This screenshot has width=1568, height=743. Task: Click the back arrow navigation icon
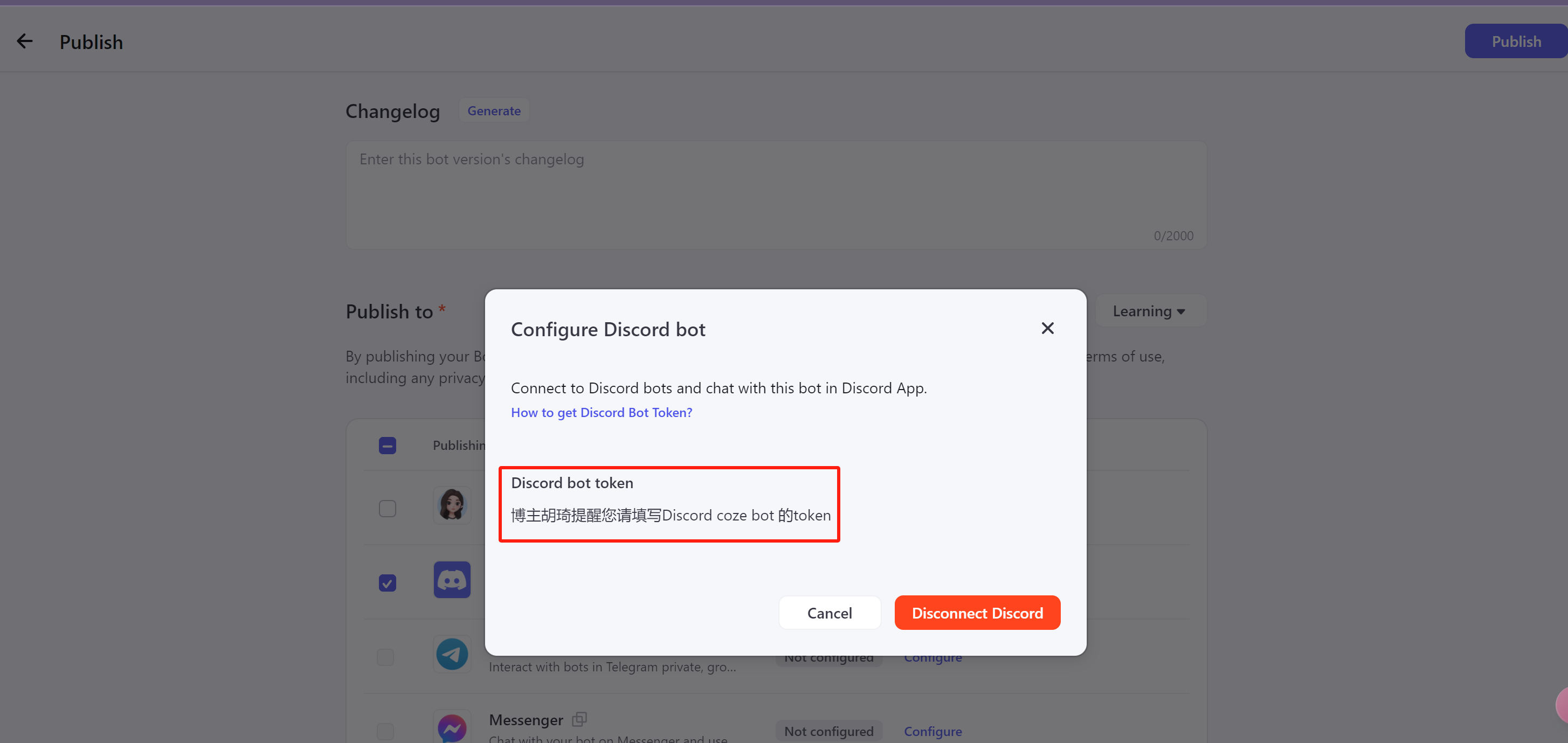tap(24, 41)
